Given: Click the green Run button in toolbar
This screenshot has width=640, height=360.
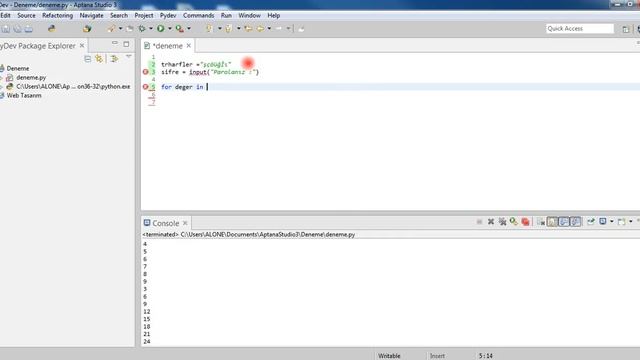Looking at the screenshot, I should pyautogui.click(x=161, y=29).
